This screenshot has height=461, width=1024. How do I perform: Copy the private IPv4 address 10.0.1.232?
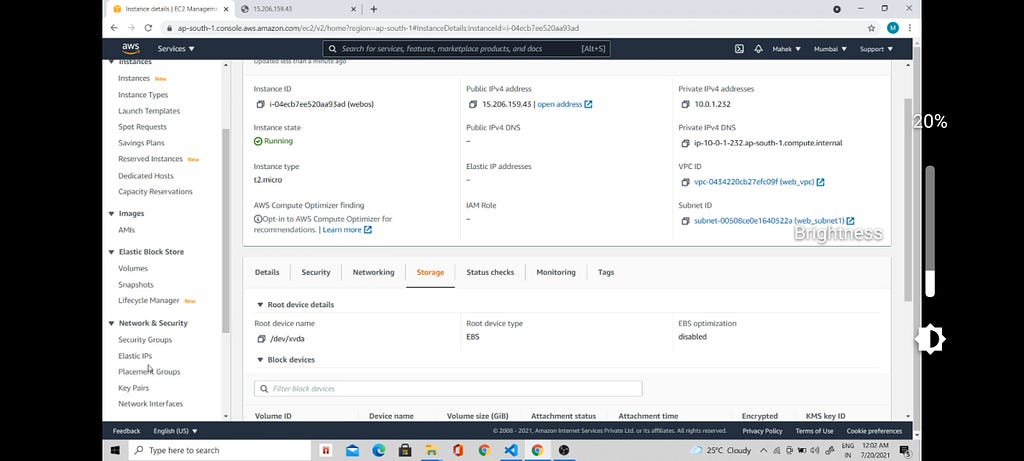685,104
